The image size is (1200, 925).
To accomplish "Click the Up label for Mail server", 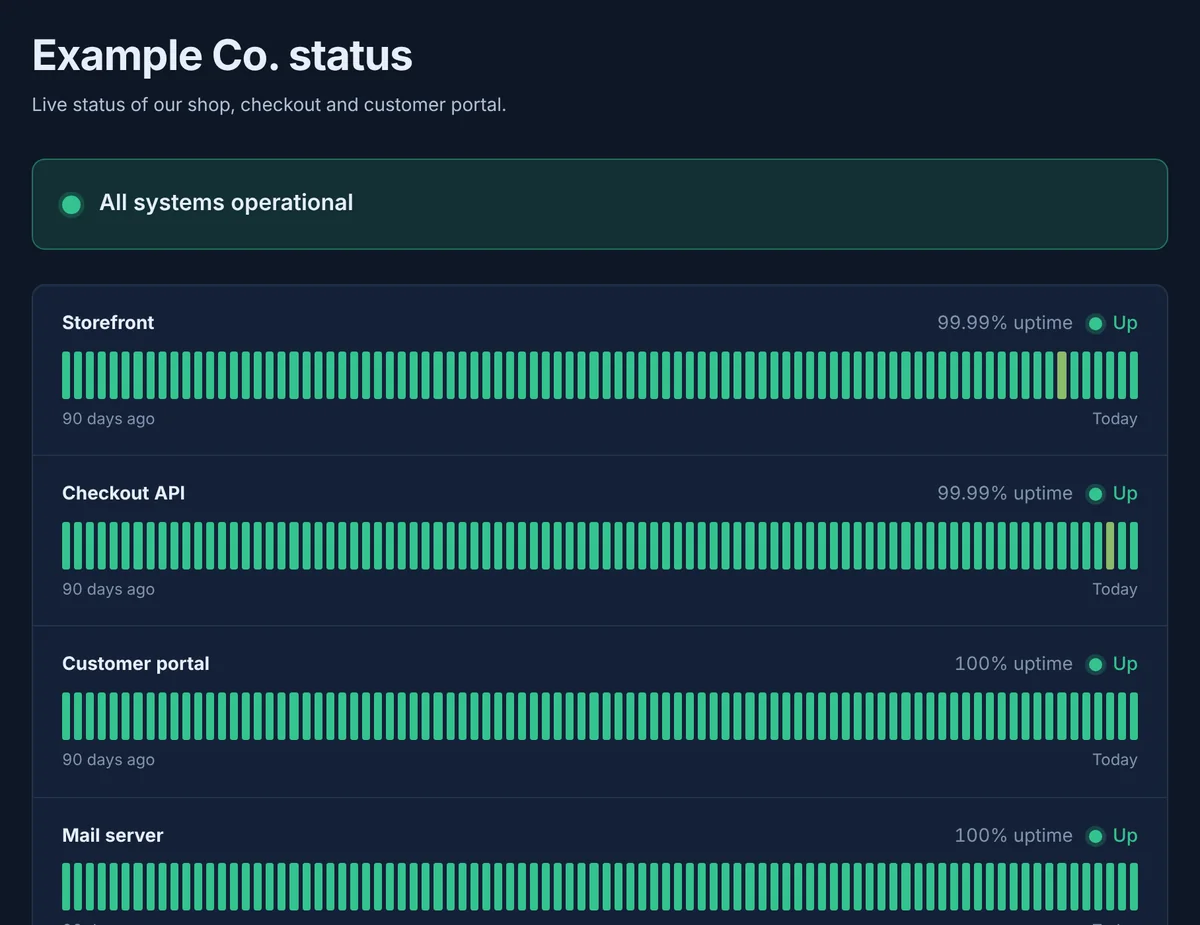I will click(x=1125, y=836).
